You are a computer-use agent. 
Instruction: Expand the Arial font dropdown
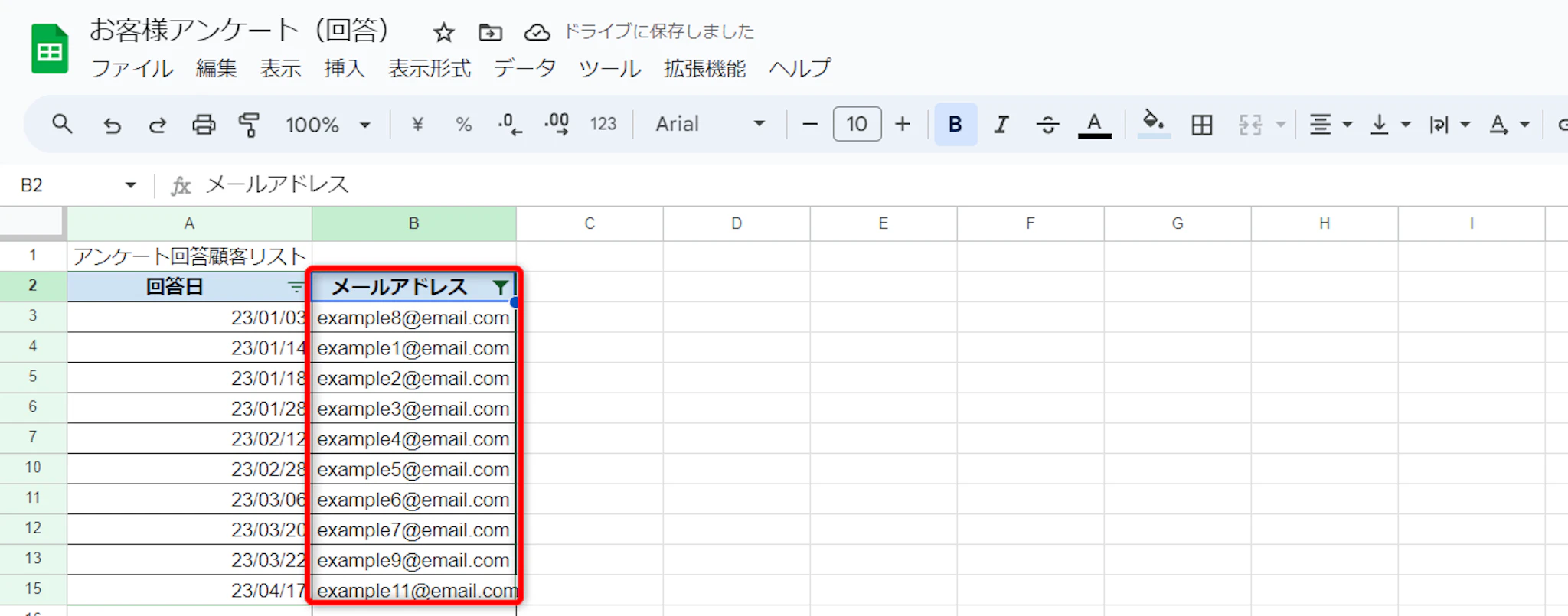tap(710, 125)
